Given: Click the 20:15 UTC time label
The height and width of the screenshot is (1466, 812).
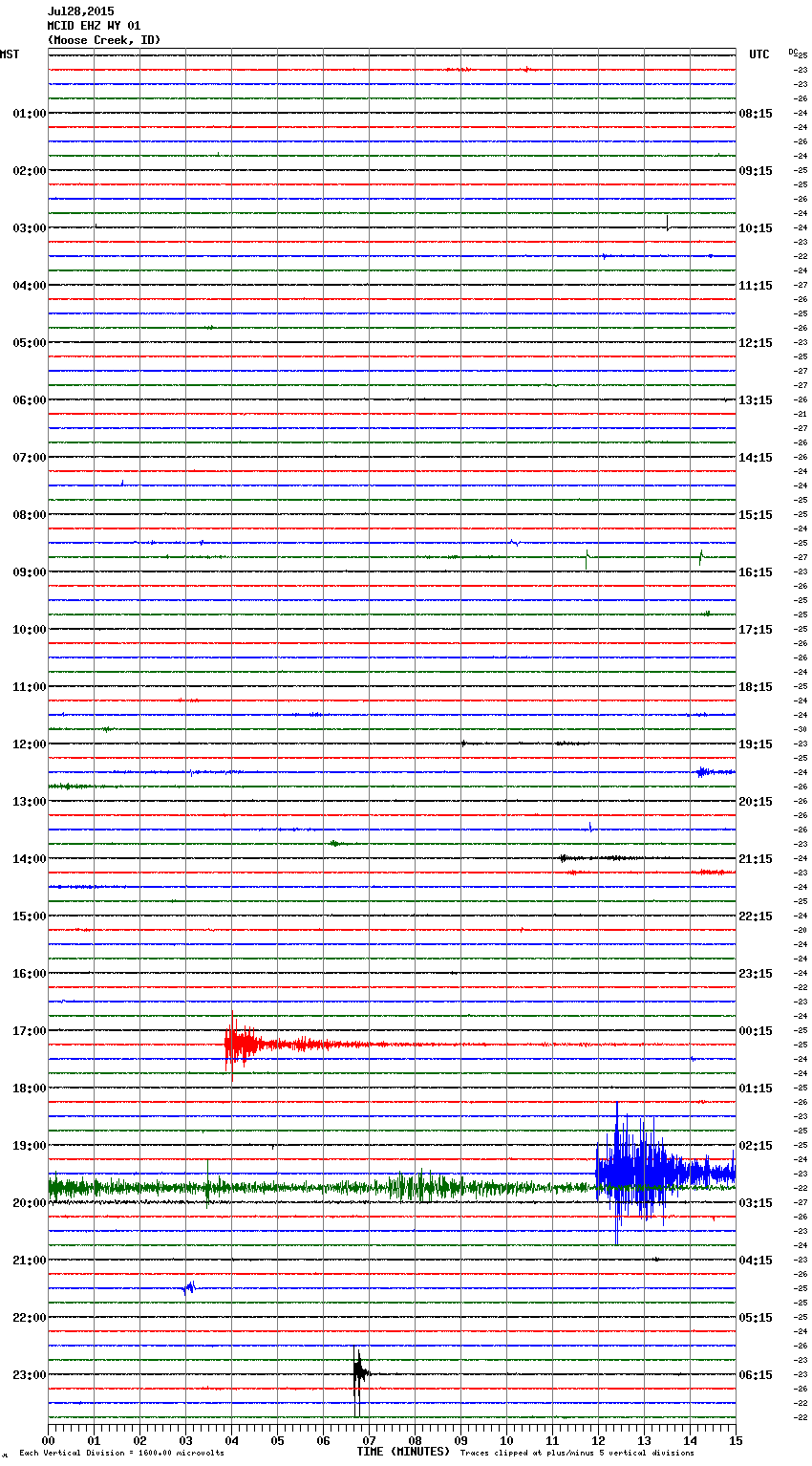Looking at the screenshot, I should pyautogui.click(x=756, y=801).
